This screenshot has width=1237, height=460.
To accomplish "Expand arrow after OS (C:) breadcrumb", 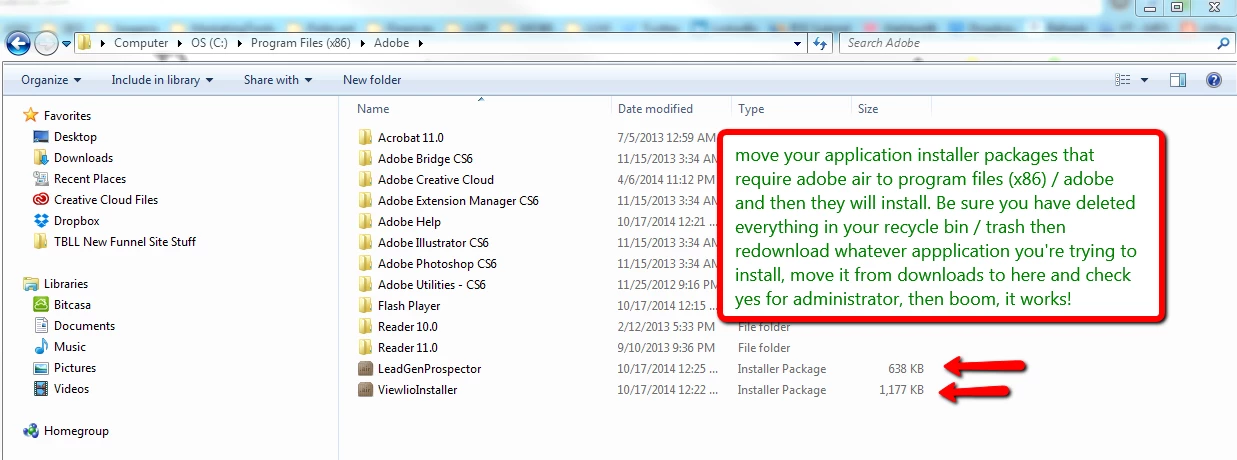I will pyautogui.click(x=242, y=43).
